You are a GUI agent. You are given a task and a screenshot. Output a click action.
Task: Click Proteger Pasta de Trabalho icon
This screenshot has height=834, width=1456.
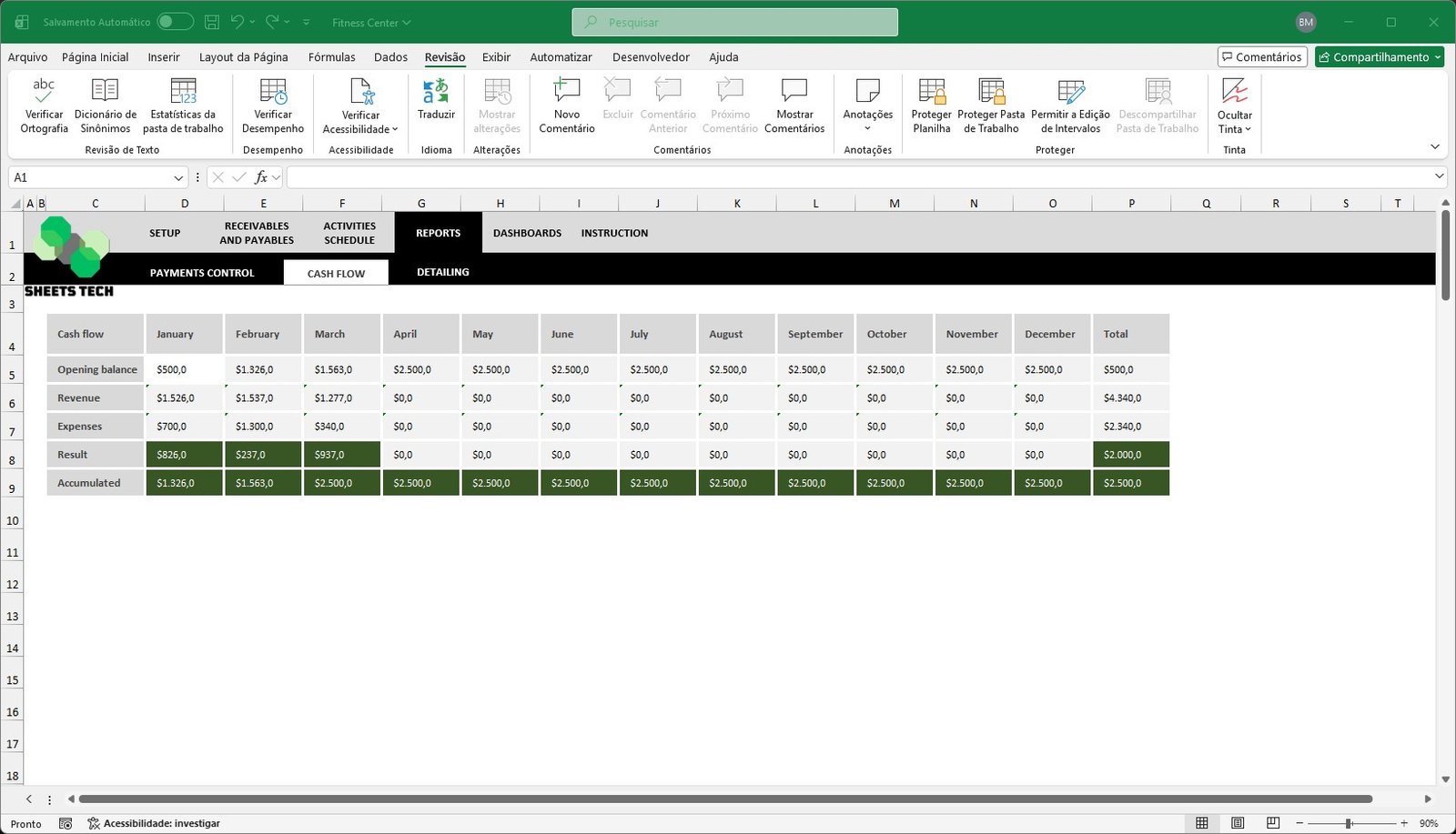click(991, 91)
